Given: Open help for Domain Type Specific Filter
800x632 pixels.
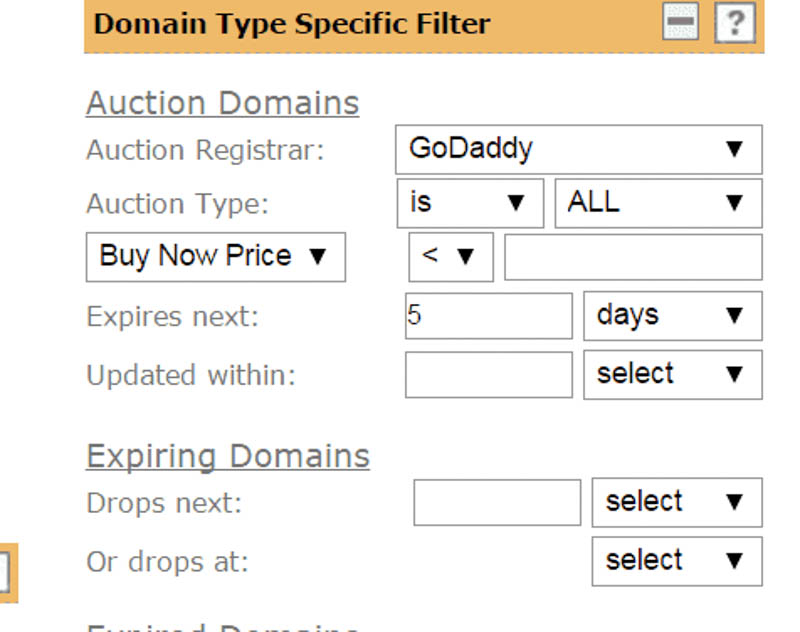Looking at the screenshot, I should point(734,24).
